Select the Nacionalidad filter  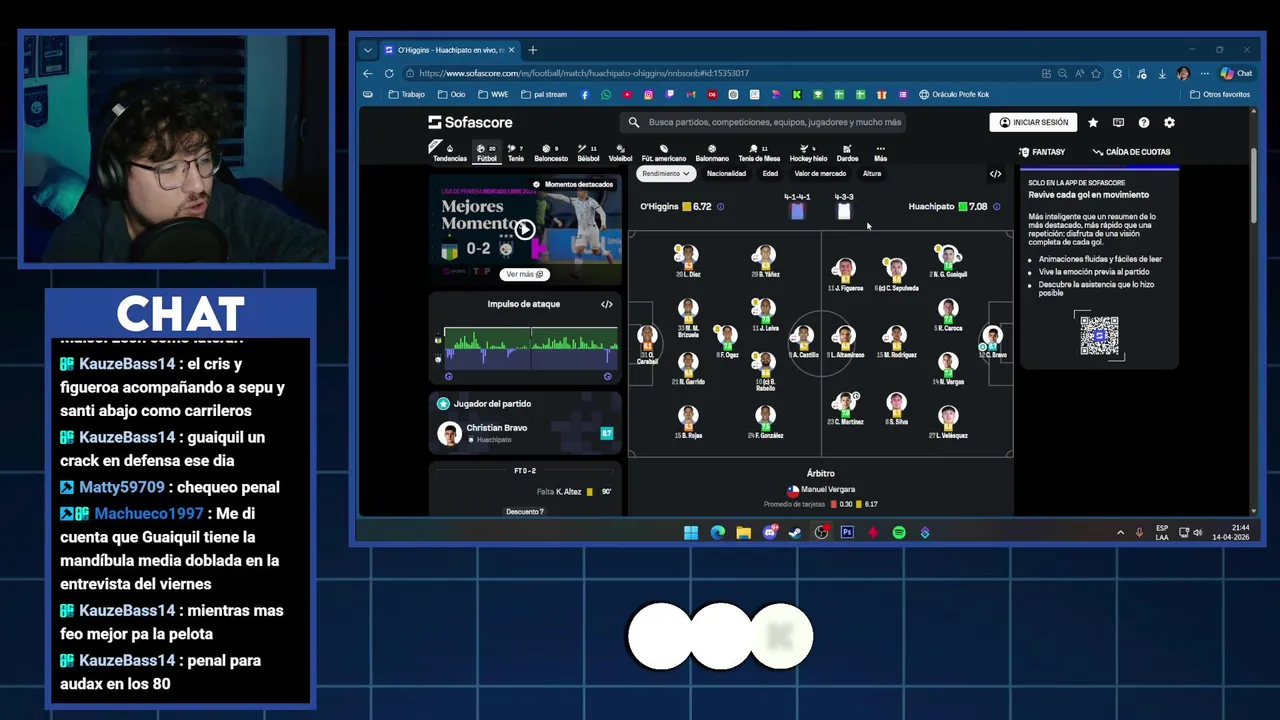(x=726, y=174)
